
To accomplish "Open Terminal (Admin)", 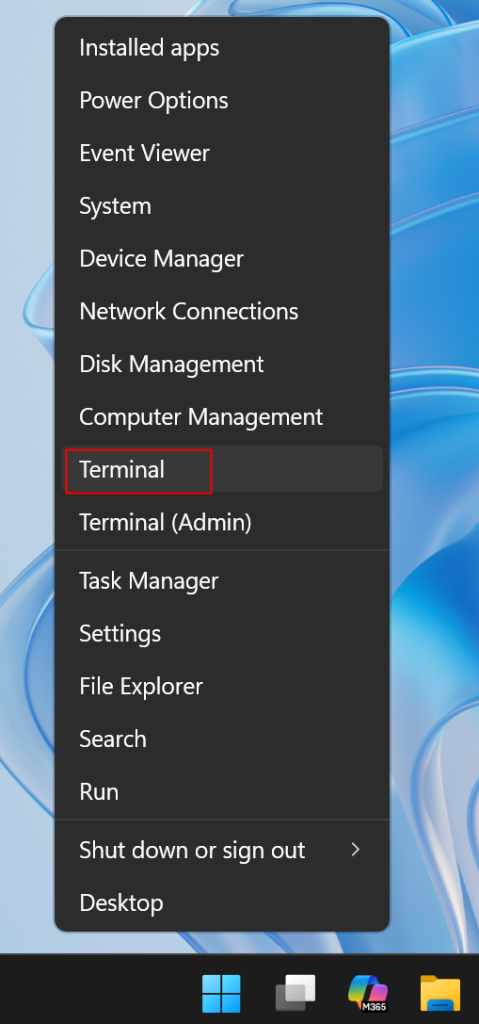I will [x=222, y=522].
